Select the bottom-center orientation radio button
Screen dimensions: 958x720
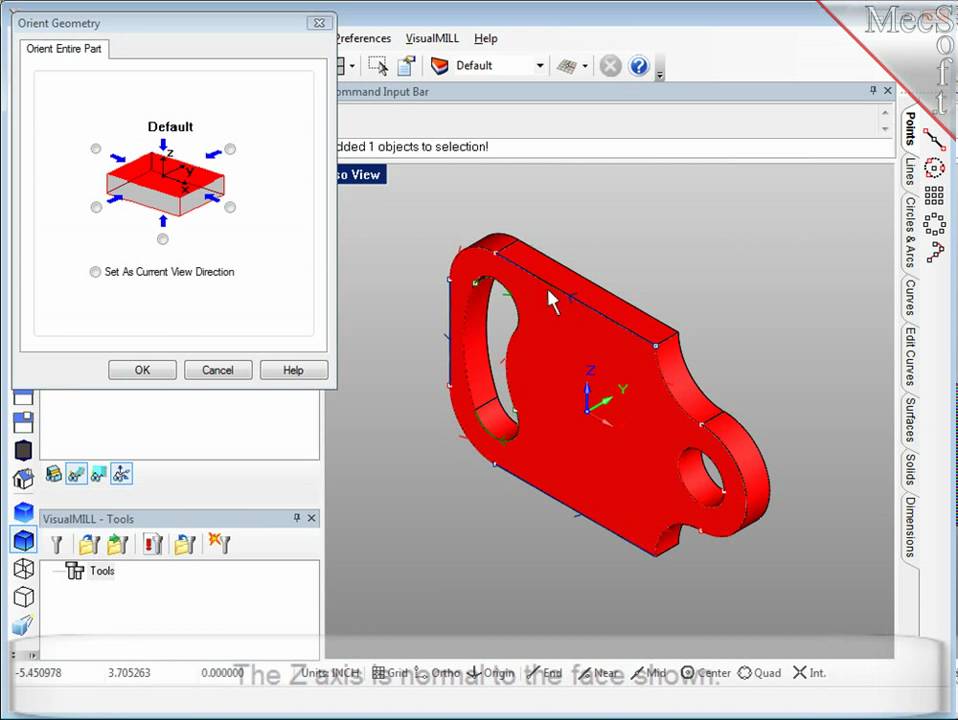[x=163, y=240]
